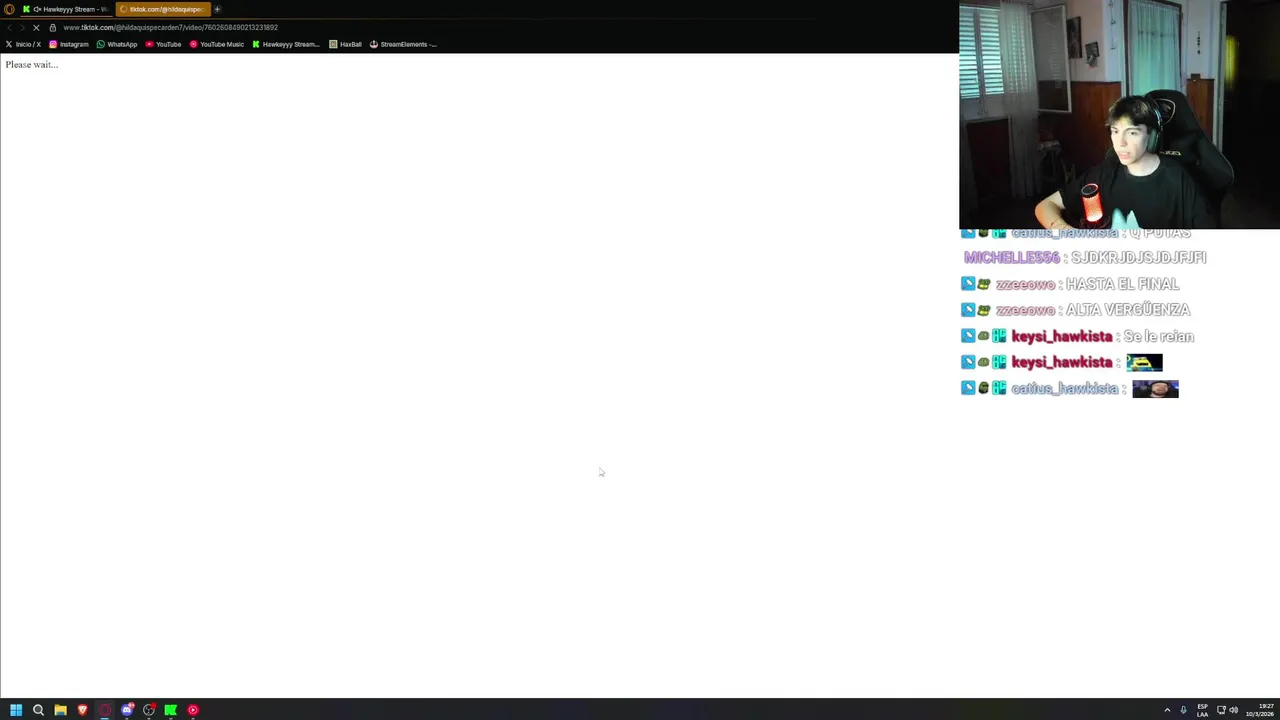Viewport: 1280px width, 720px height.
Task: Open the taskbar Search icon
Action: pyautogui.click(x=38, y=710)
